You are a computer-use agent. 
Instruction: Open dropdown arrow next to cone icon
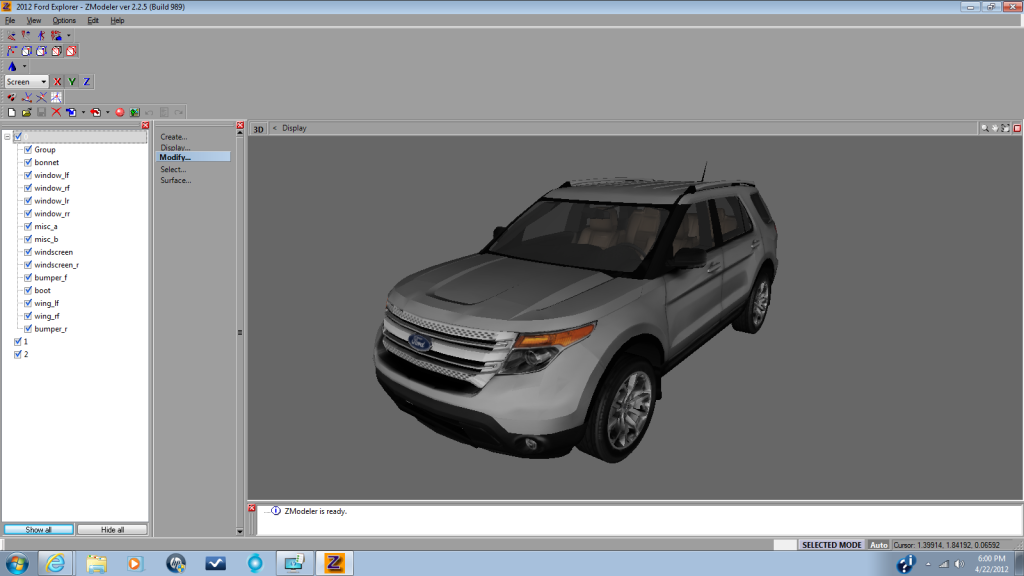pyautogui.click(x=25, y=66)
